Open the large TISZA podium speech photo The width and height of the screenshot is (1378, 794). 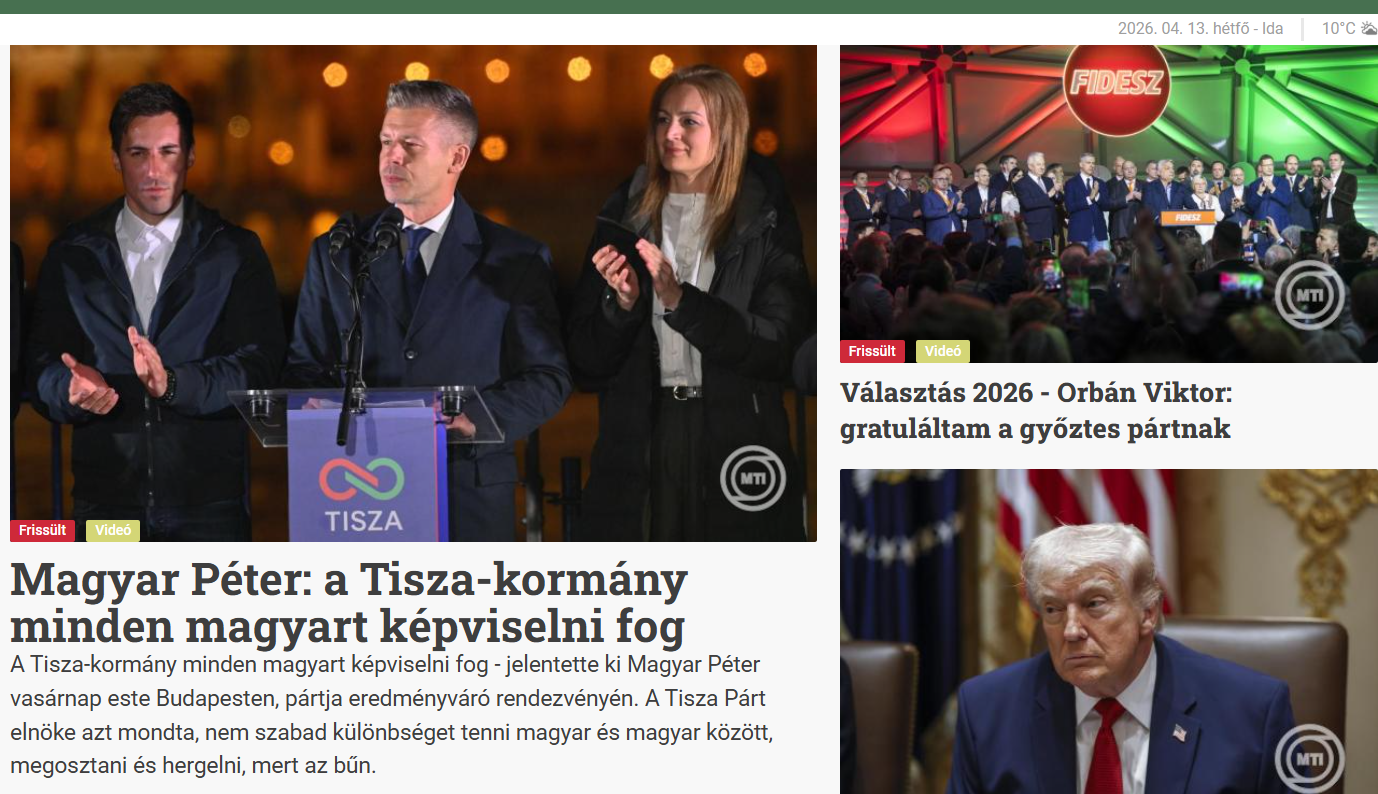413,293
